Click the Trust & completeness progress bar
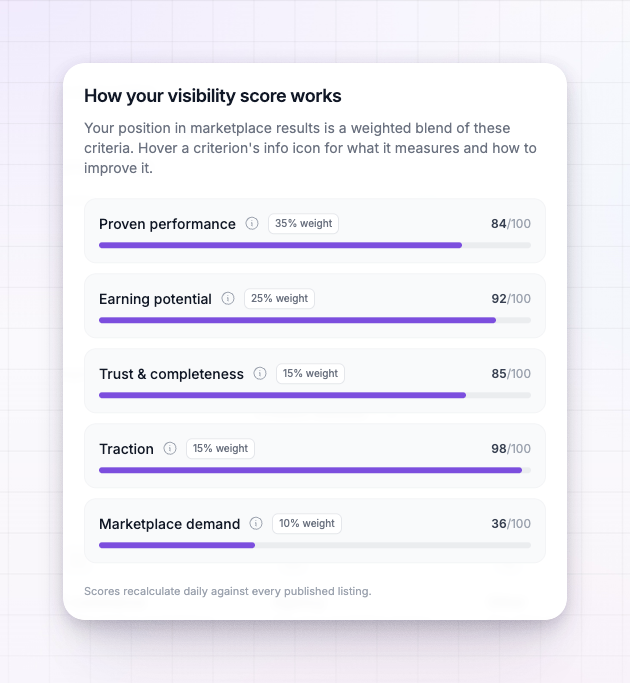630x683 pixels. pyautogui.click(x=315, y=395)
